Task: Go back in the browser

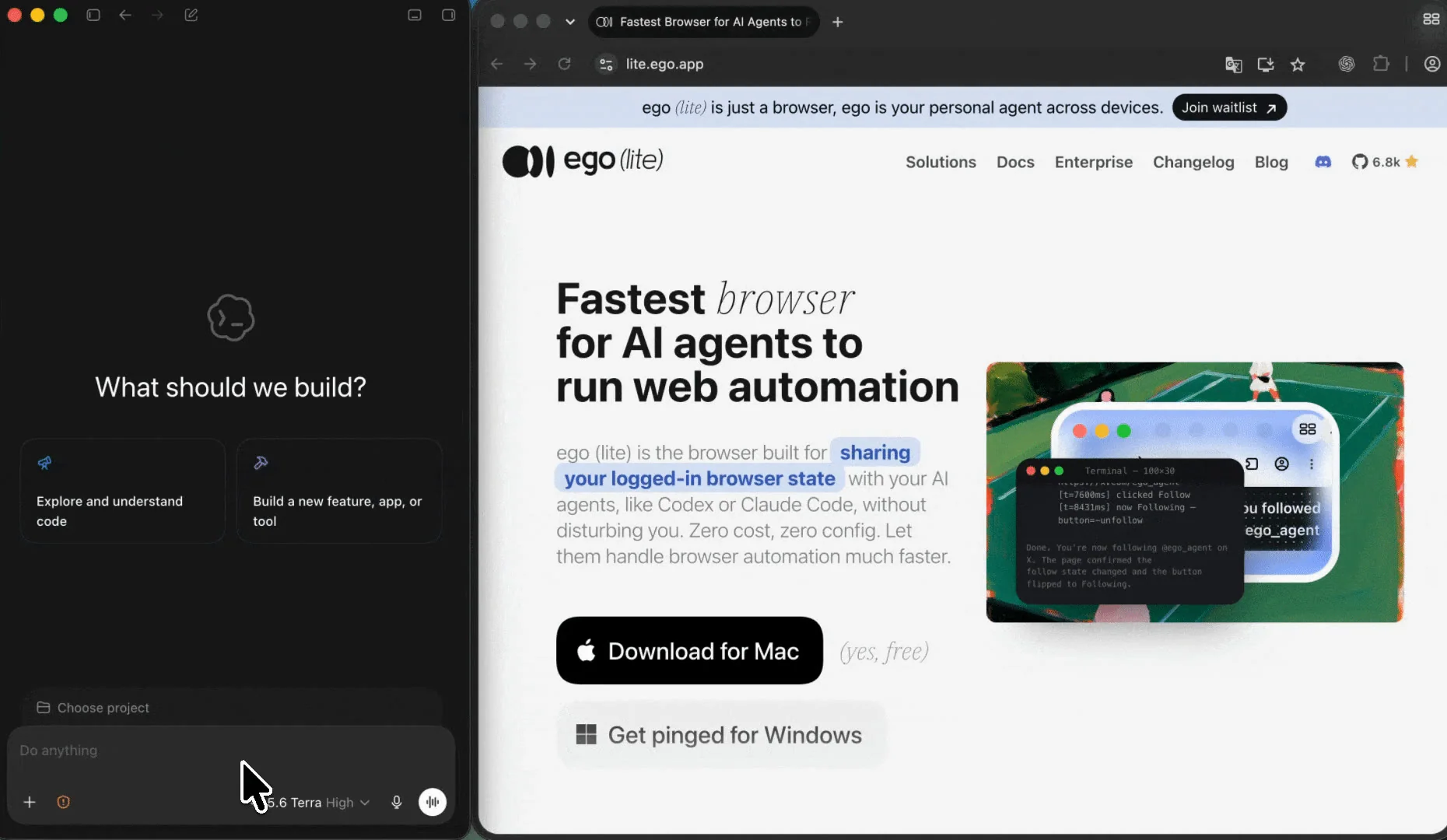Action: click(497, 64)
